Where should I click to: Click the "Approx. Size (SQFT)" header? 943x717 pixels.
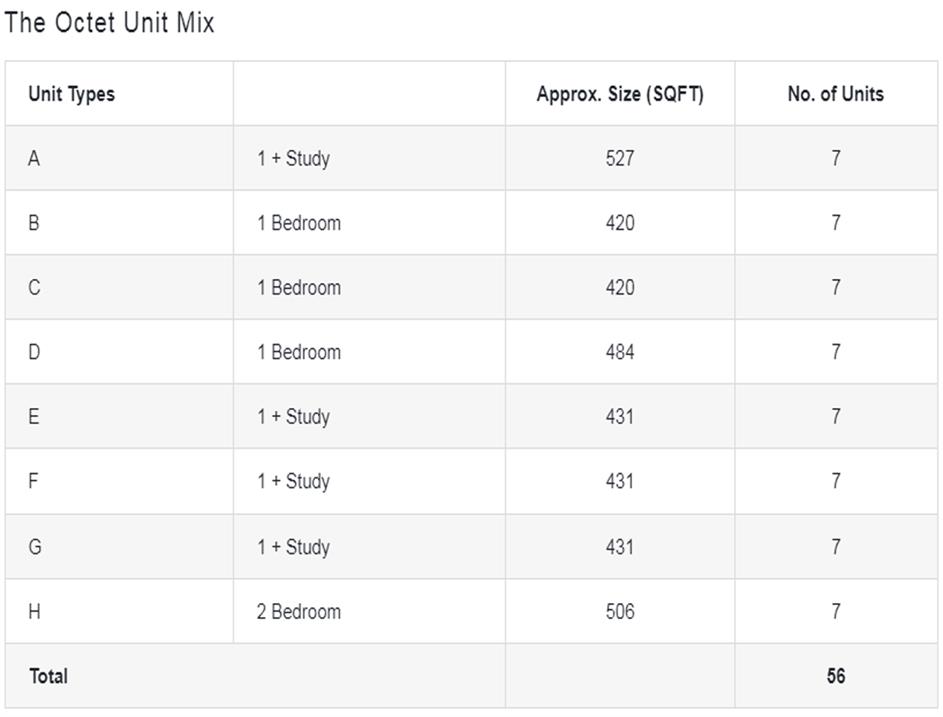(x=620, y=94)
